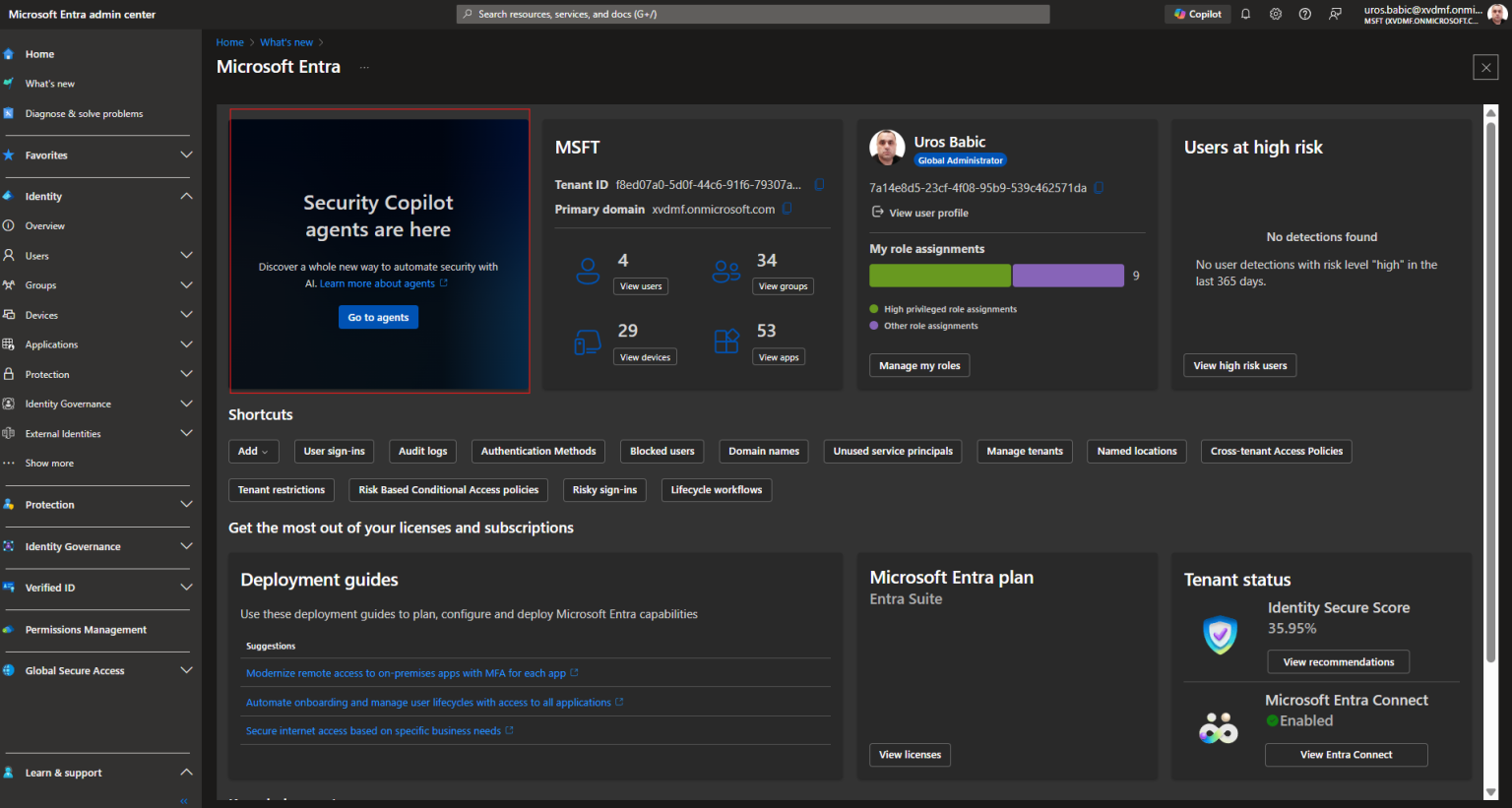Click the green role assignments progress bar

point(939,276)
